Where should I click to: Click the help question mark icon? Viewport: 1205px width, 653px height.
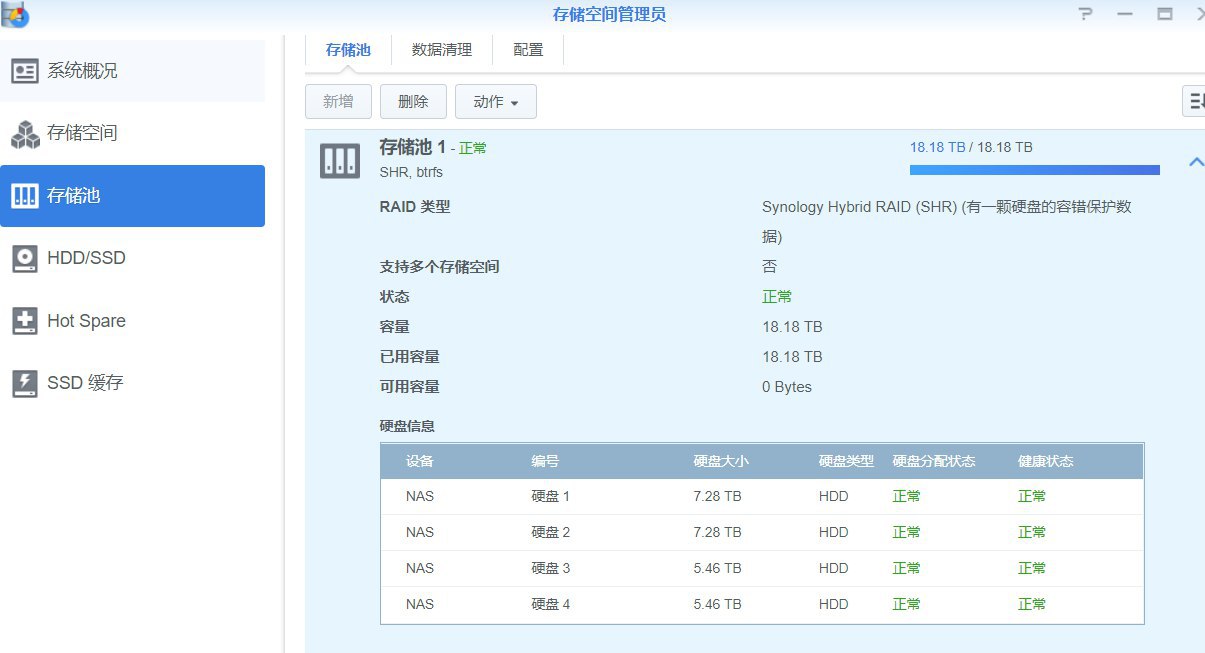[1086, 14]
